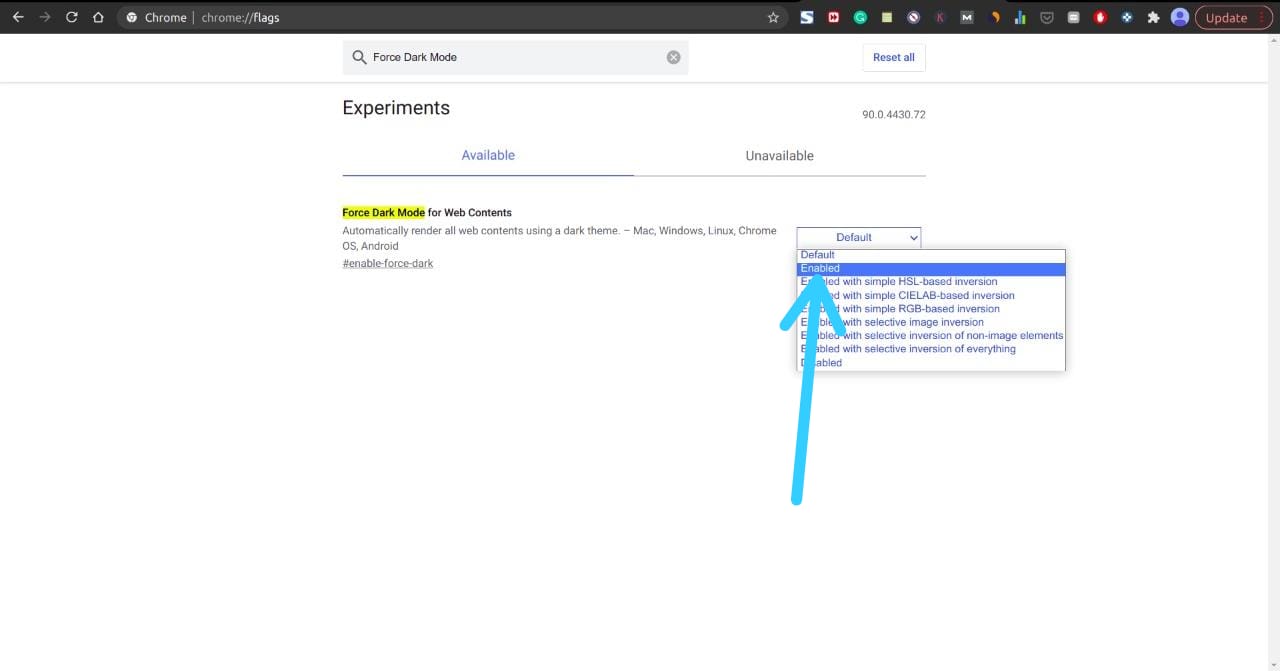Open the Extensions puzzle-piece menu

click(1153, 17)
